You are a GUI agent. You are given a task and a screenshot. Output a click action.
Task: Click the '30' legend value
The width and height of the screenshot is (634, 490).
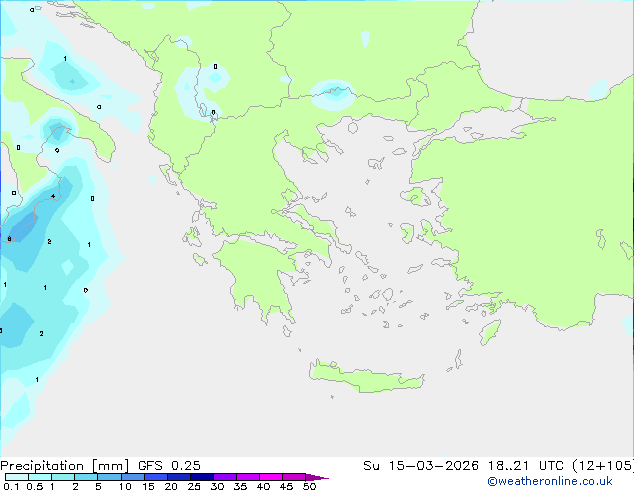point(217,486)
